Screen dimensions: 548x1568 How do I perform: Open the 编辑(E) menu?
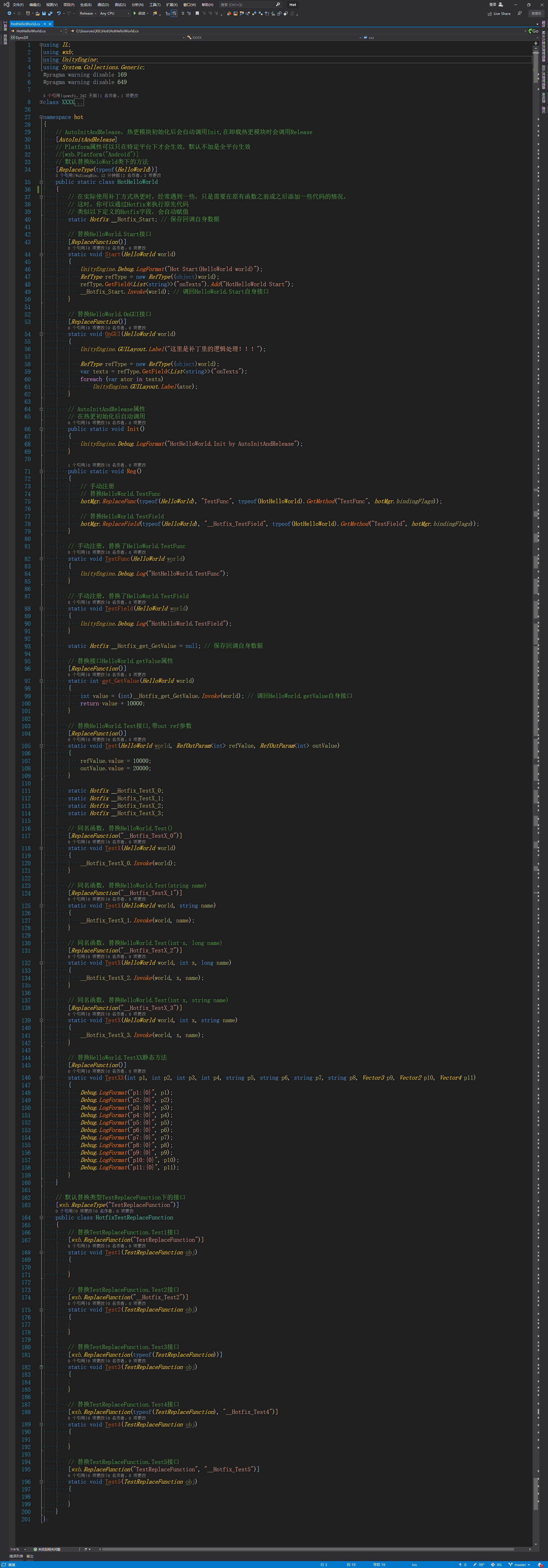(35, 5)
